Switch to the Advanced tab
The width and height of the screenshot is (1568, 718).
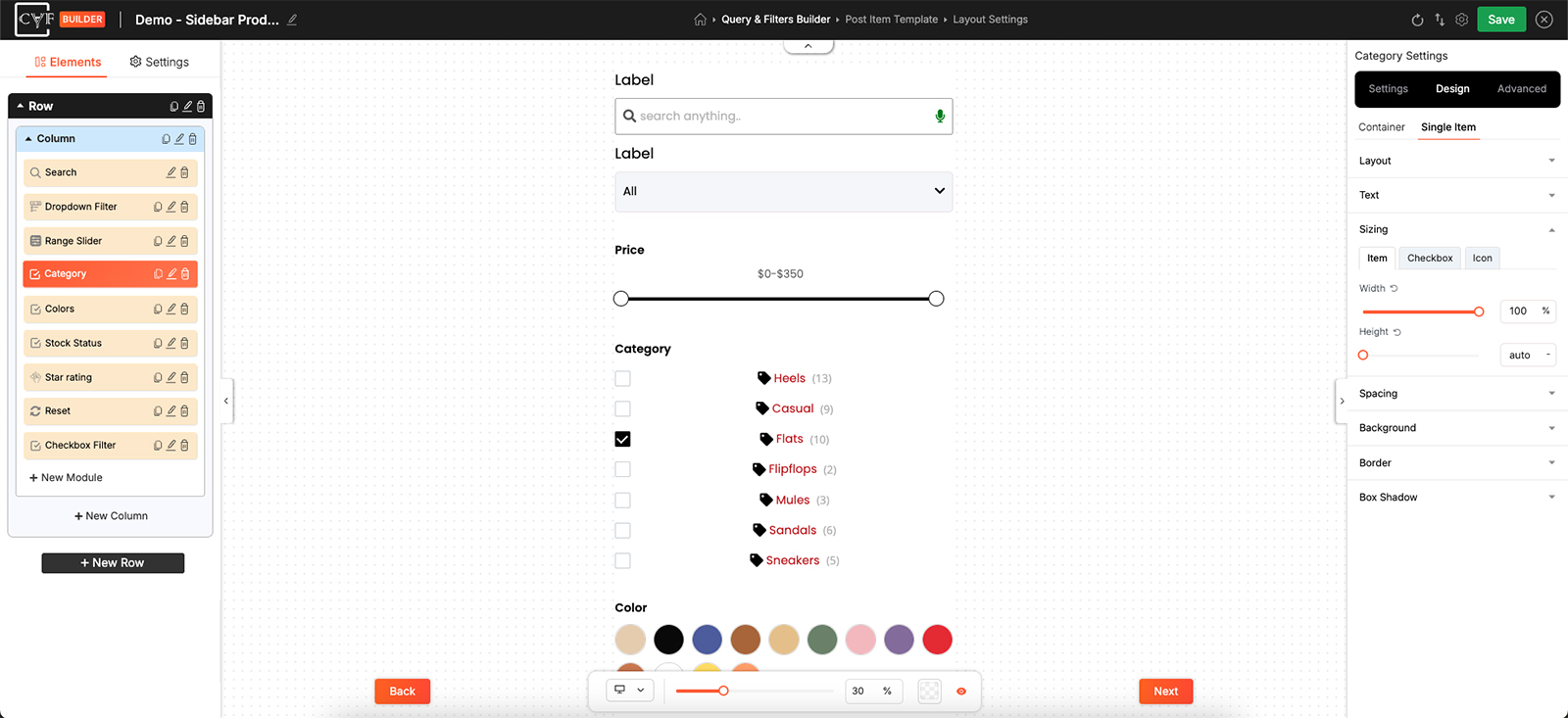(1522, 89)
